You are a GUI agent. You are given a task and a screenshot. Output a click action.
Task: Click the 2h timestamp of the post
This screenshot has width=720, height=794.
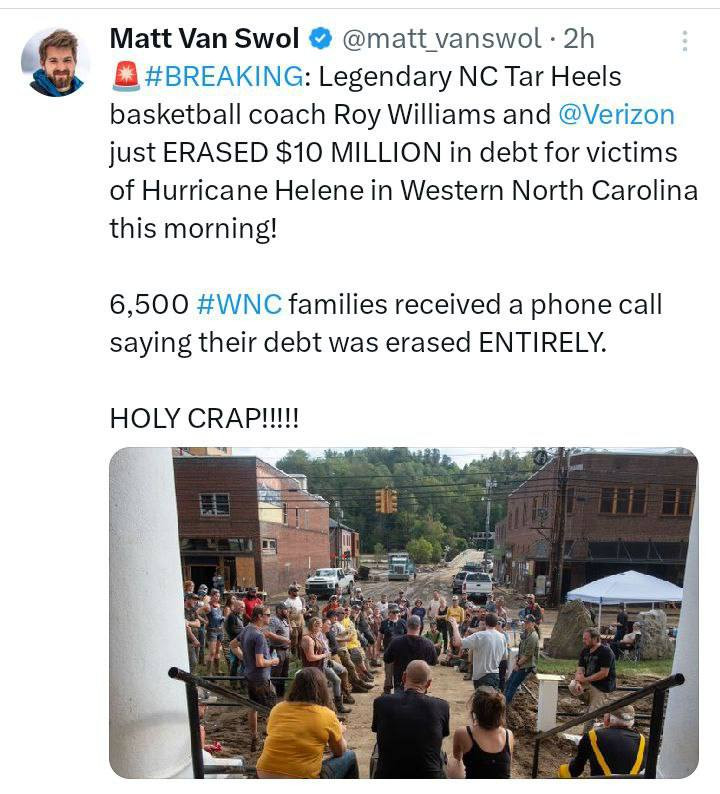(x=579, y=38)
